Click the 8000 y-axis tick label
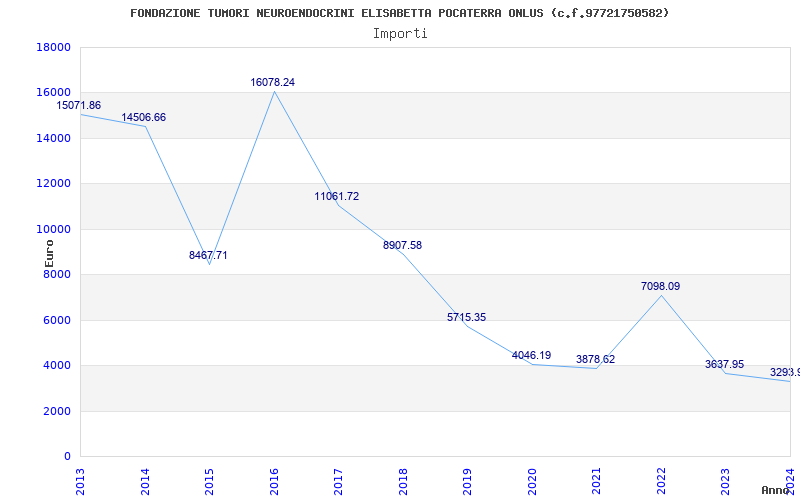The image size is (800, 500). click(x=57, y=274)
